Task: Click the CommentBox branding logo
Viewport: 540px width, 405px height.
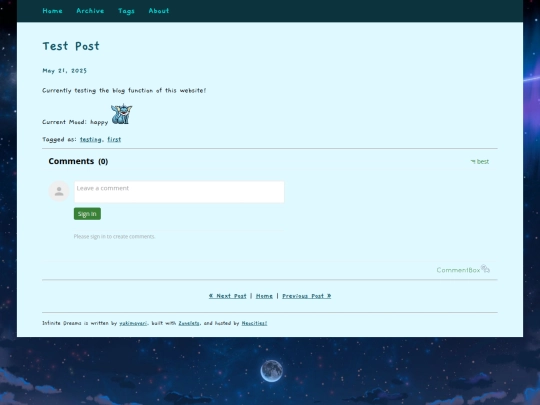Action: (463, 269)
